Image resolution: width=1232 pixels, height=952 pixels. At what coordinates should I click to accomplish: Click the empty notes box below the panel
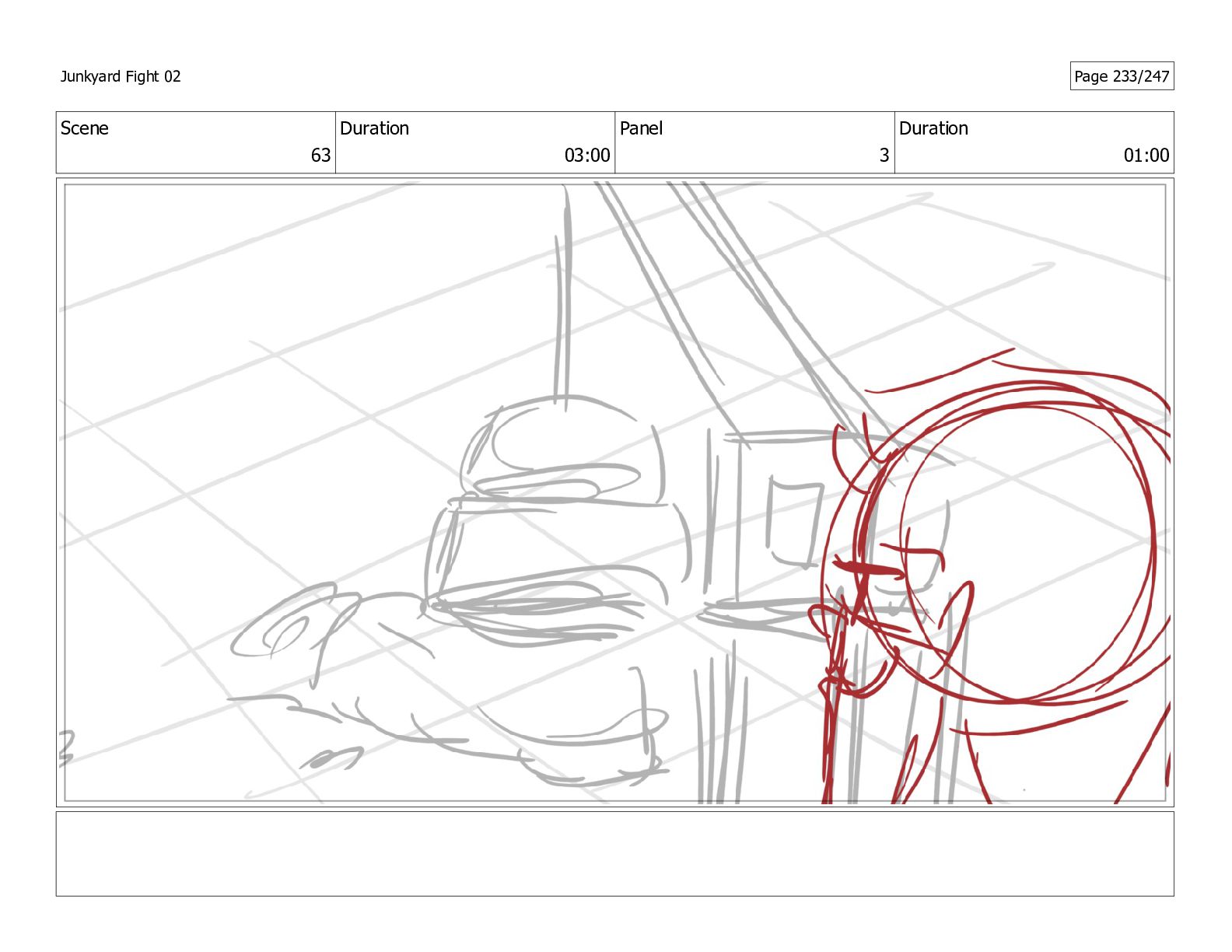(614, 854)
